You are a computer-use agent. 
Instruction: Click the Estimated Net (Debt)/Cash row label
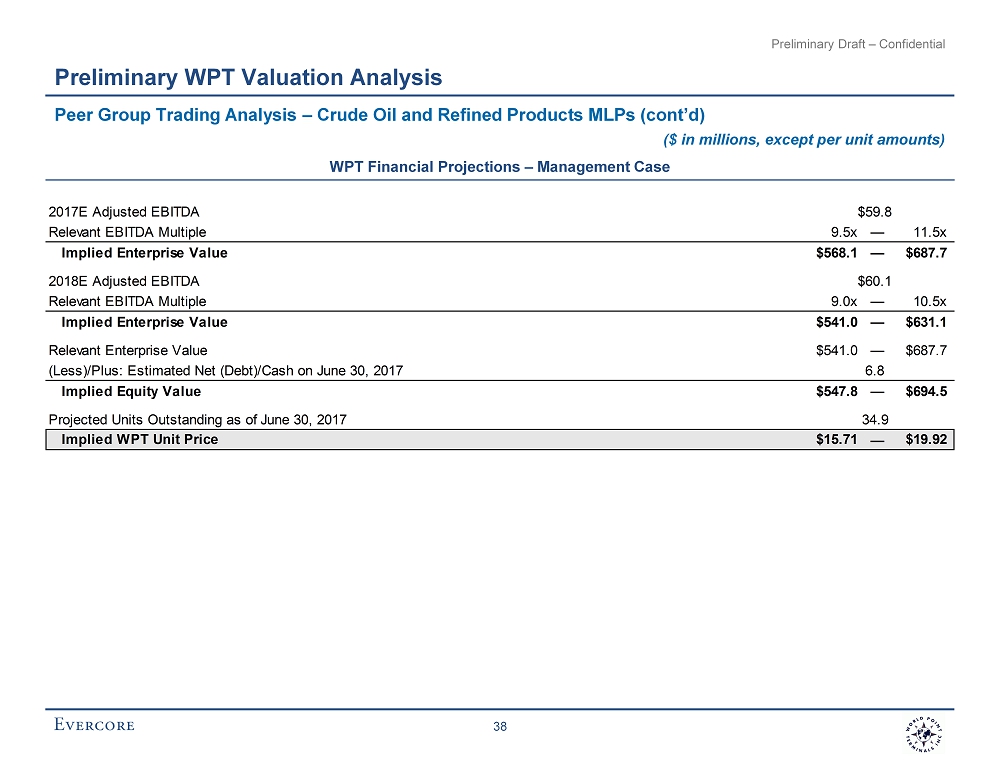point(225,371)
